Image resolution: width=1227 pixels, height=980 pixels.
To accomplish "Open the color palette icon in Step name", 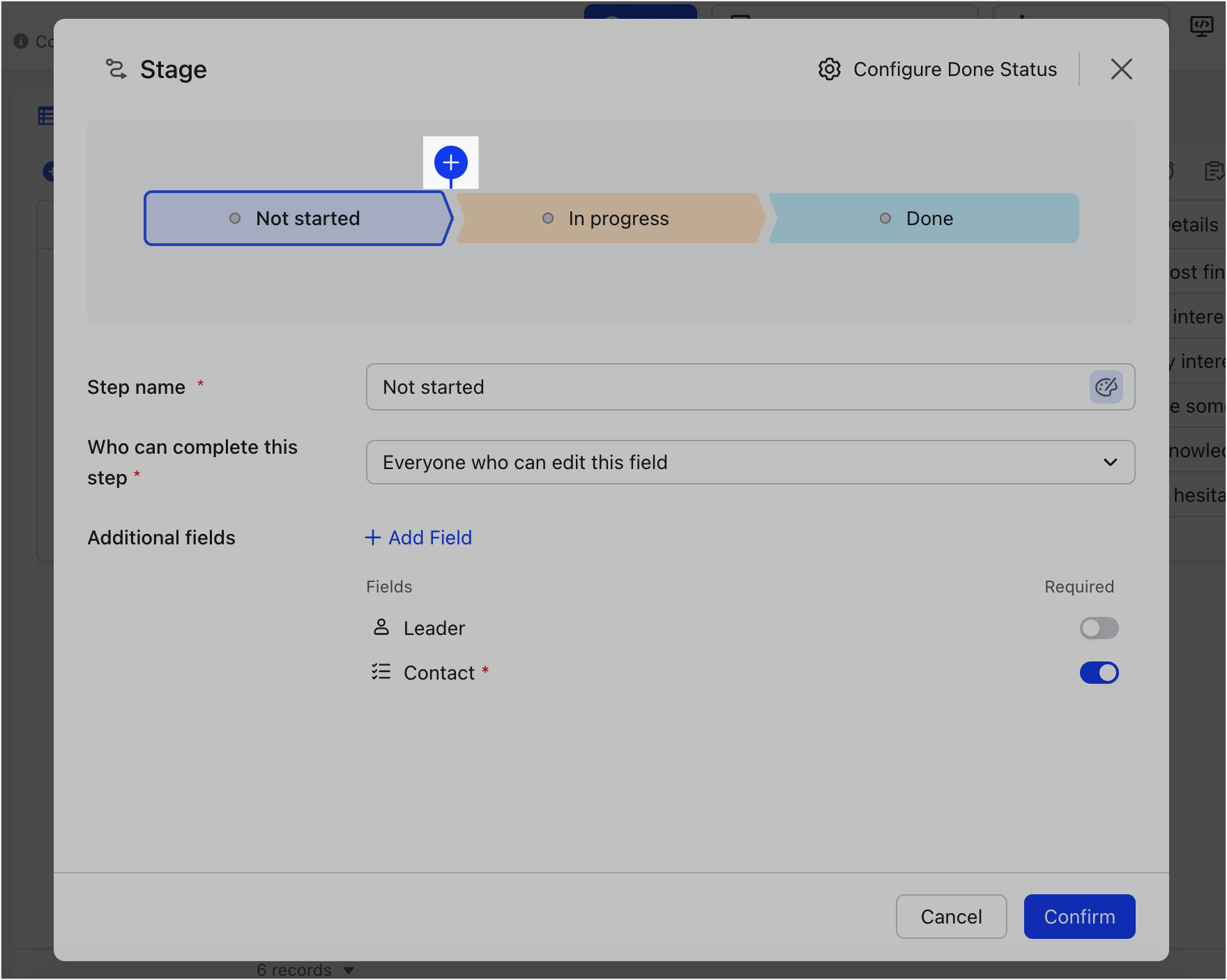I will pyautogui.click(x=1106, y=387).
